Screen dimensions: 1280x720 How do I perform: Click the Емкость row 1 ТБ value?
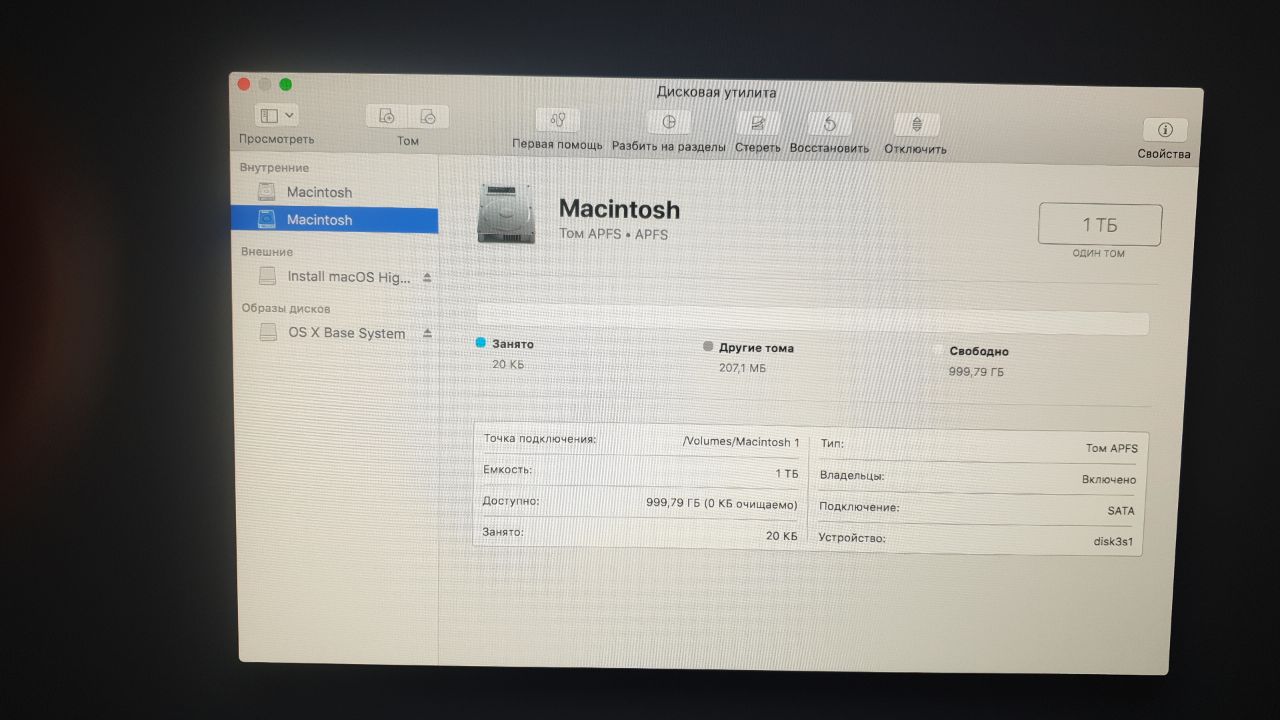pyautogui.click(x=787, y=473)
